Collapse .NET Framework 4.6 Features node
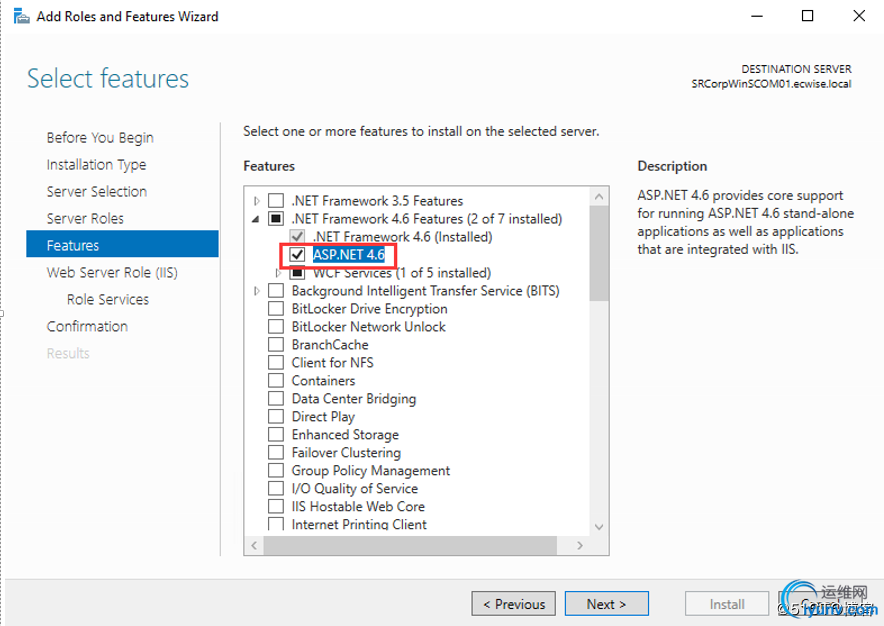 pyautogui.click(x=257, y=219)
